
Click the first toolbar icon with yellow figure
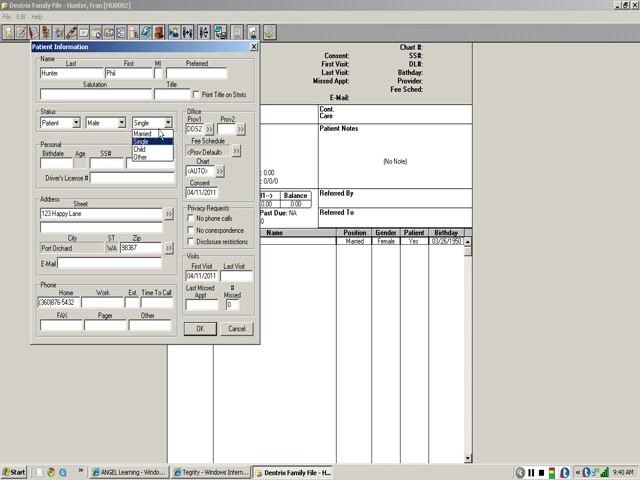(x=8, y=32)
